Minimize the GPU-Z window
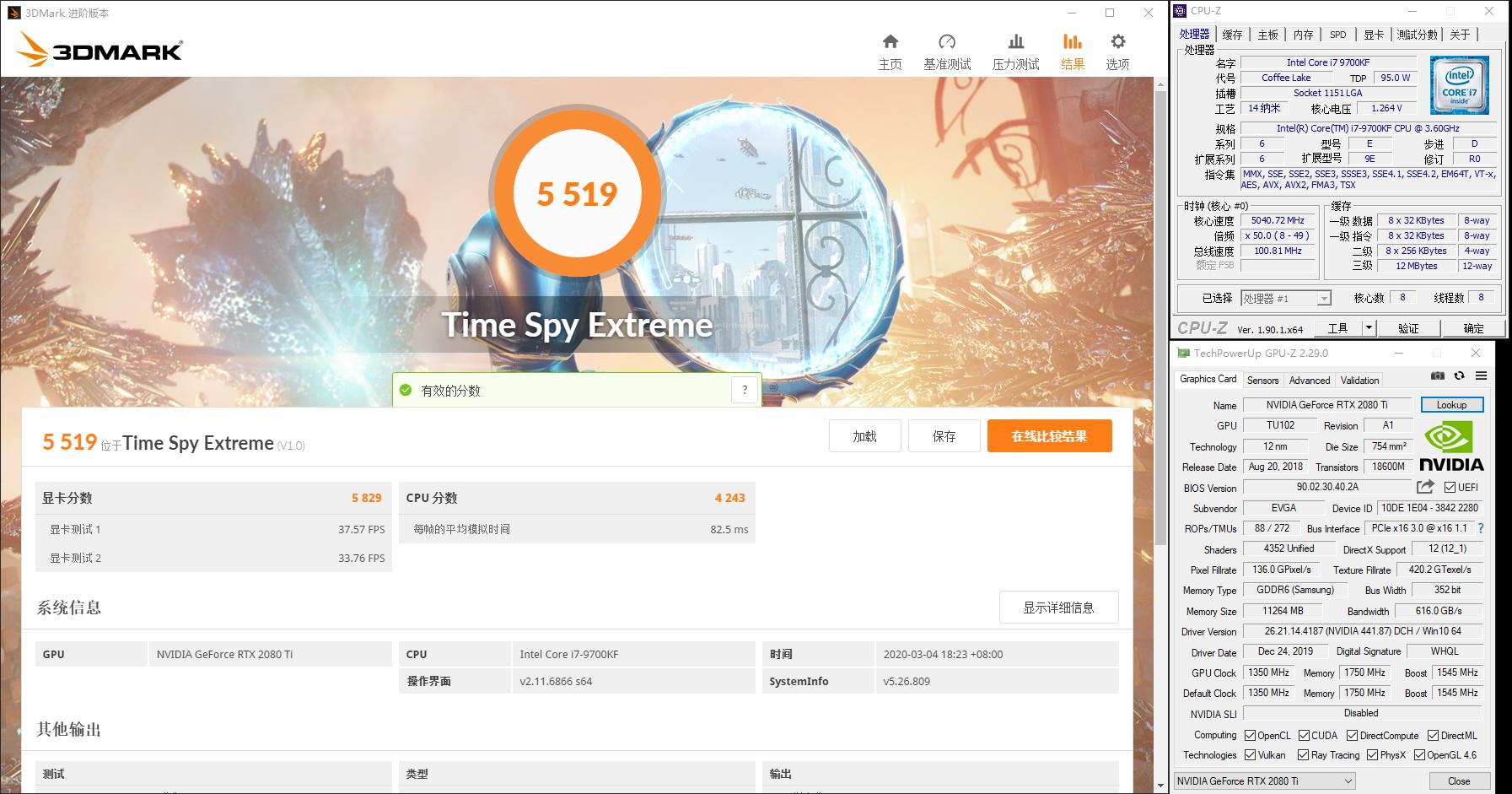The width and height of the screenshot is (1512, 794). coord(1400,353)
